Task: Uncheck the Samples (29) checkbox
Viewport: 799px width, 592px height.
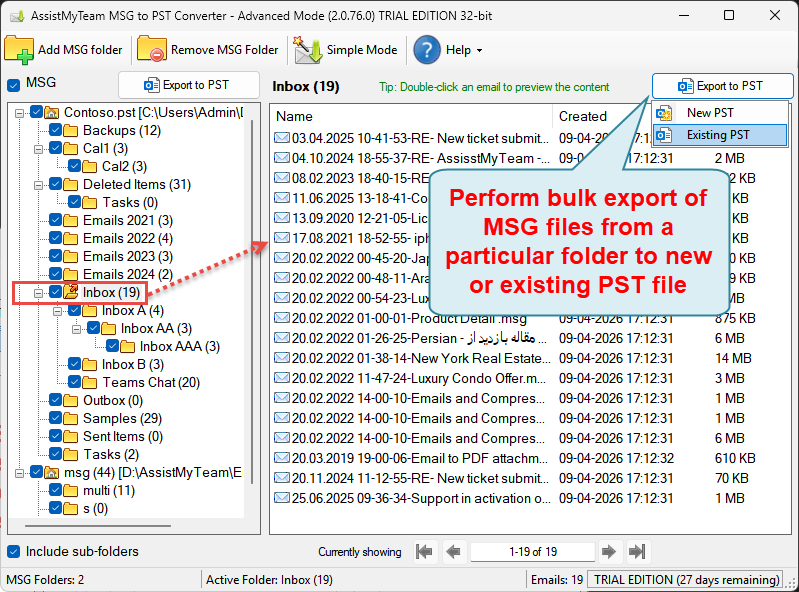Action: [55, 418]
